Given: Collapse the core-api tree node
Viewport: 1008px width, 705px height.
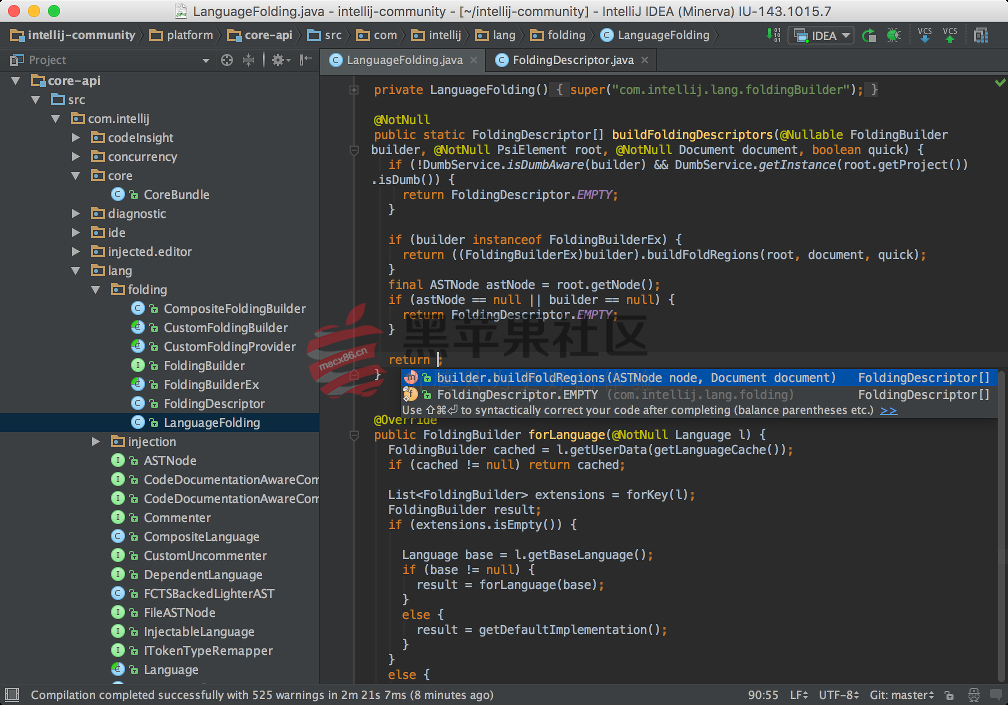Looking at the screenshot, I should coord(16,80).
